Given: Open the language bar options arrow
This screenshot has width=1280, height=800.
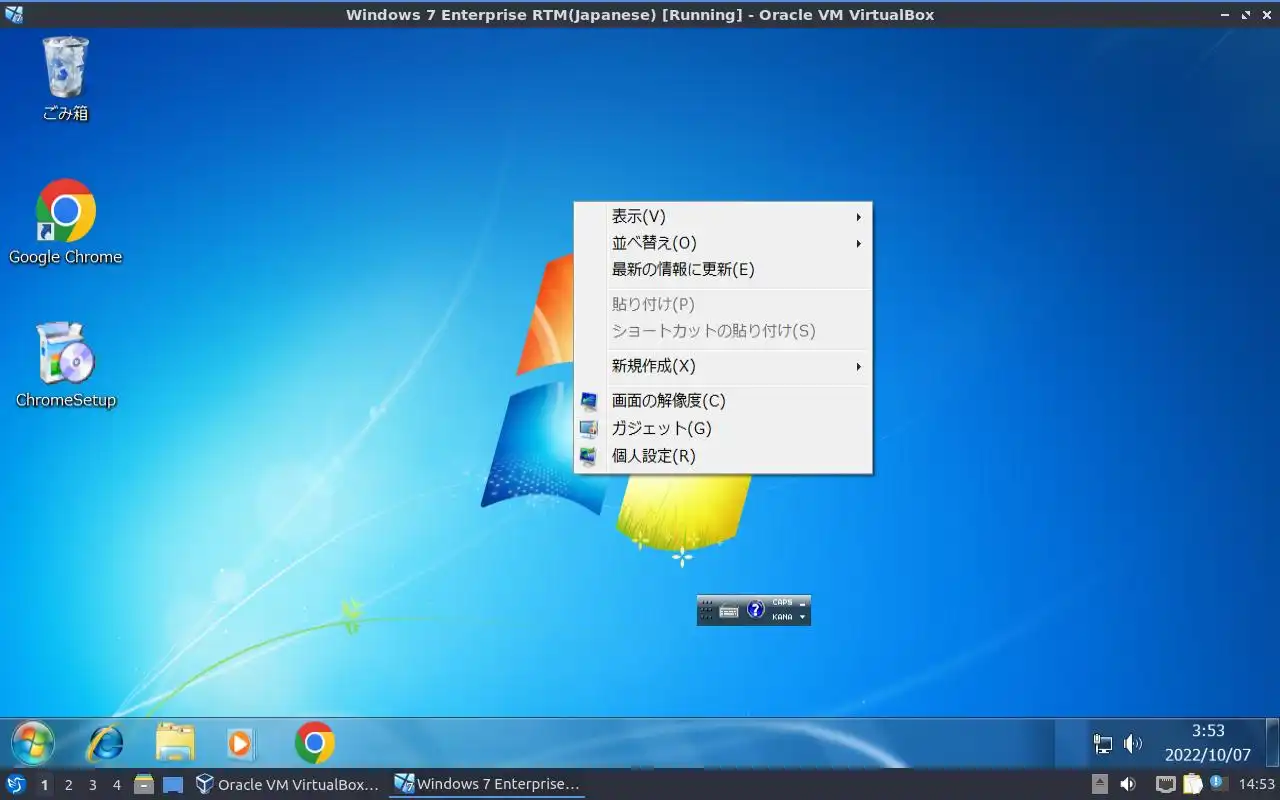Looking at the screenshot, I should tap(802, 617).
